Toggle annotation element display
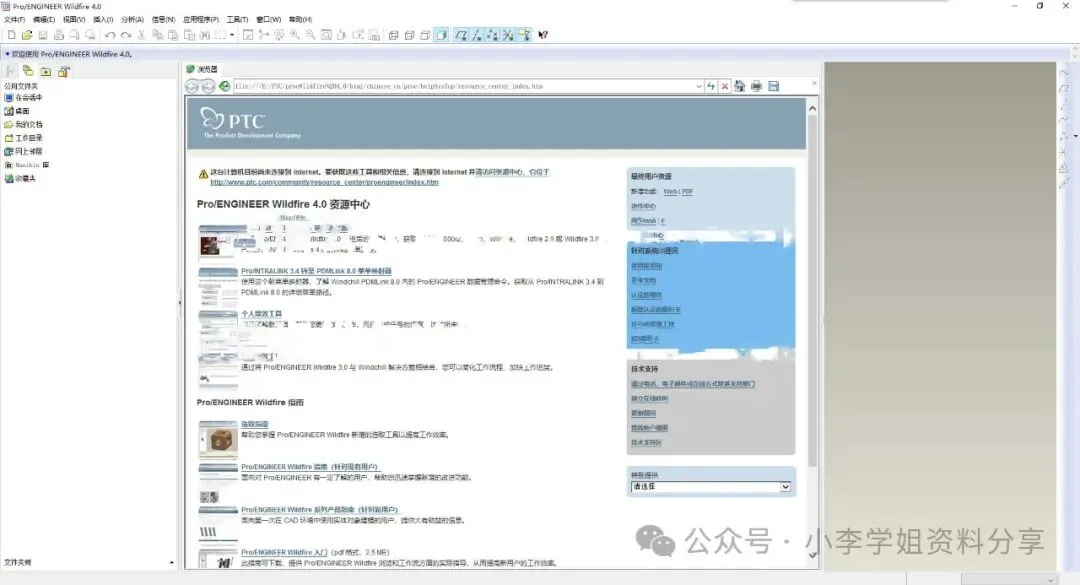The width and height of the screenshot is (1080, 585). [524, 34]
